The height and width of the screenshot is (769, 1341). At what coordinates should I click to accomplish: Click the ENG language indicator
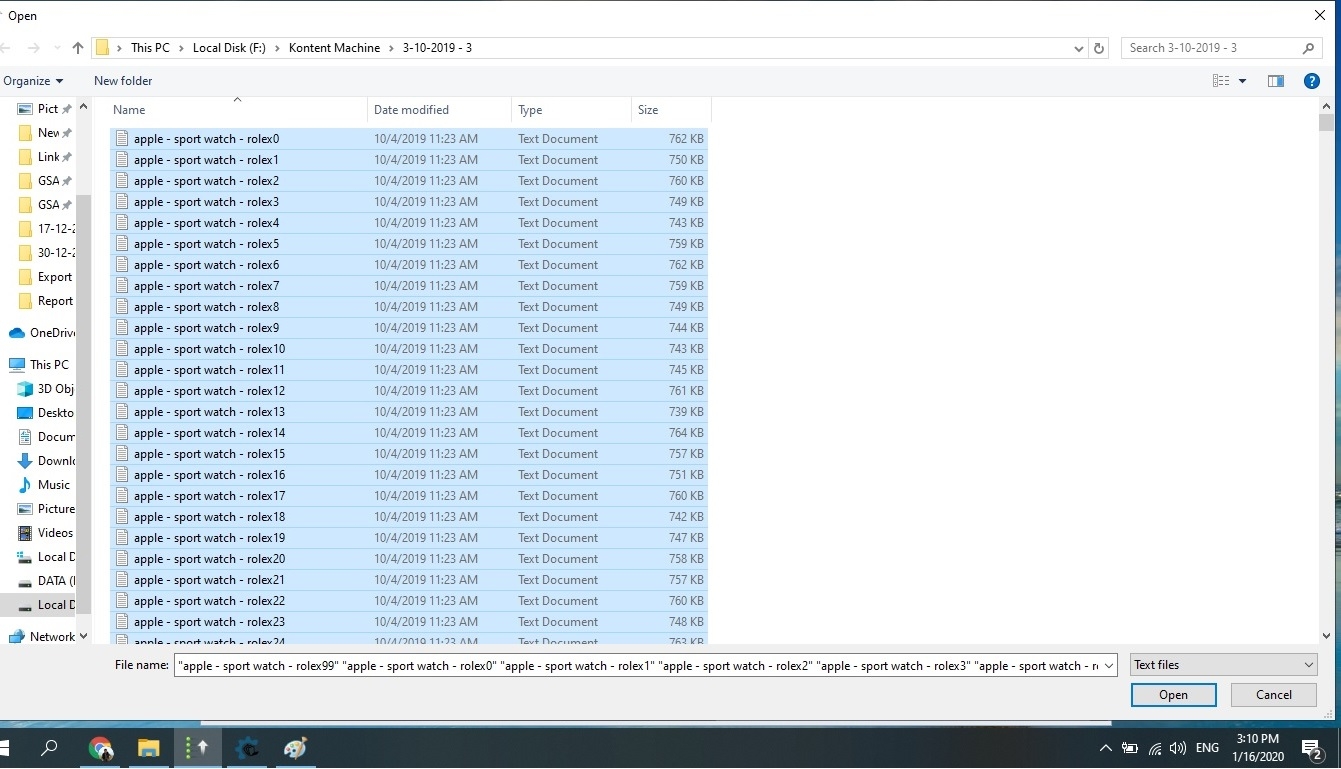click(1207, 748)
